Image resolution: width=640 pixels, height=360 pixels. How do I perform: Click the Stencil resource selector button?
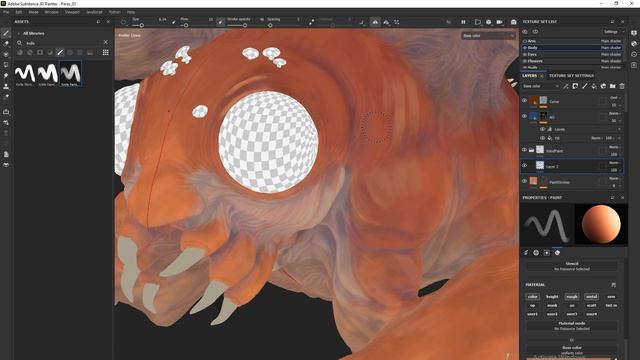point(571,267)
